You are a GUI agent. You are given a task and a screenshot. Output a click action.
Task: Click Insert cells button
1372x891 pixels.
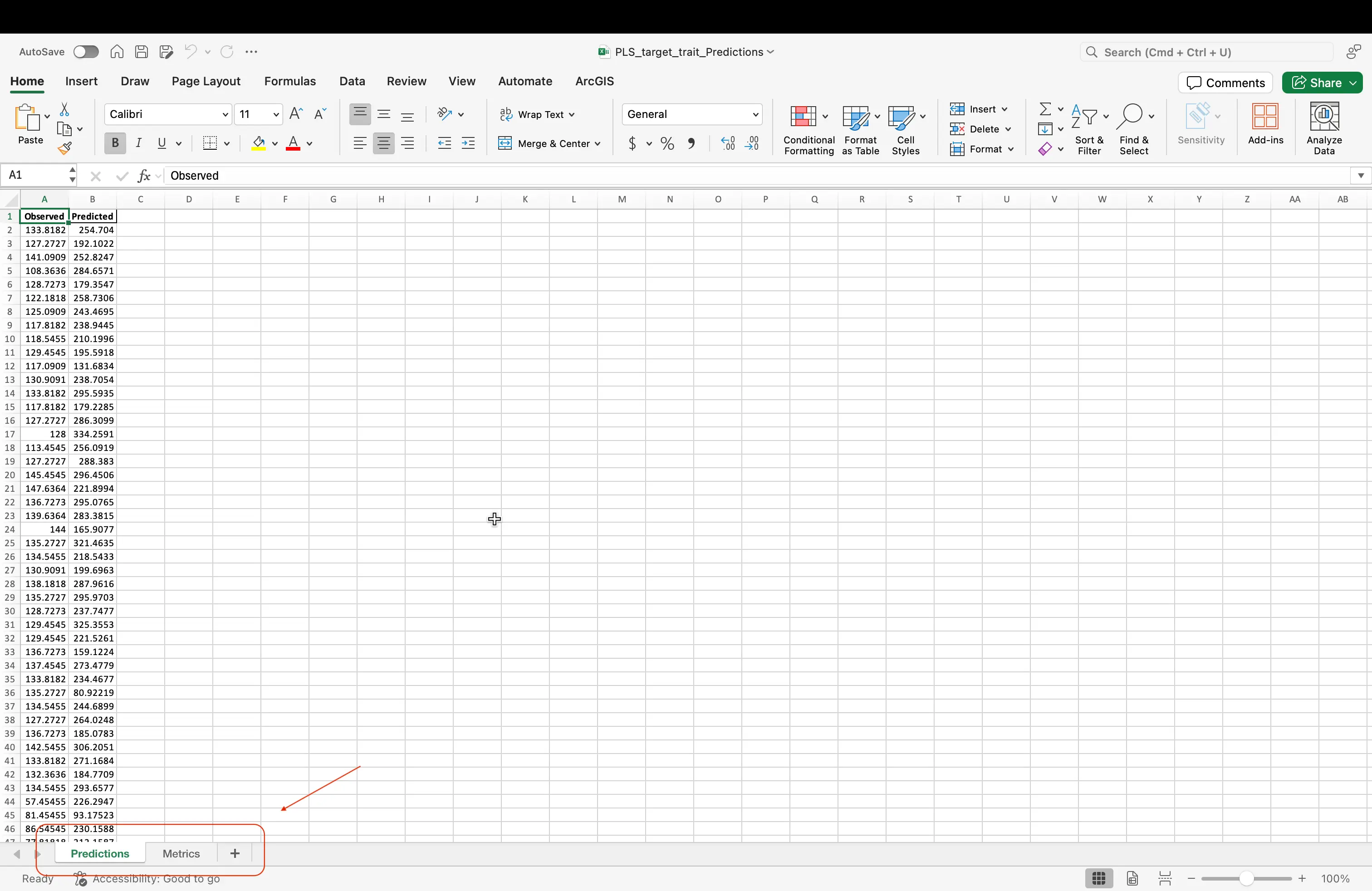tap(979, 109)
